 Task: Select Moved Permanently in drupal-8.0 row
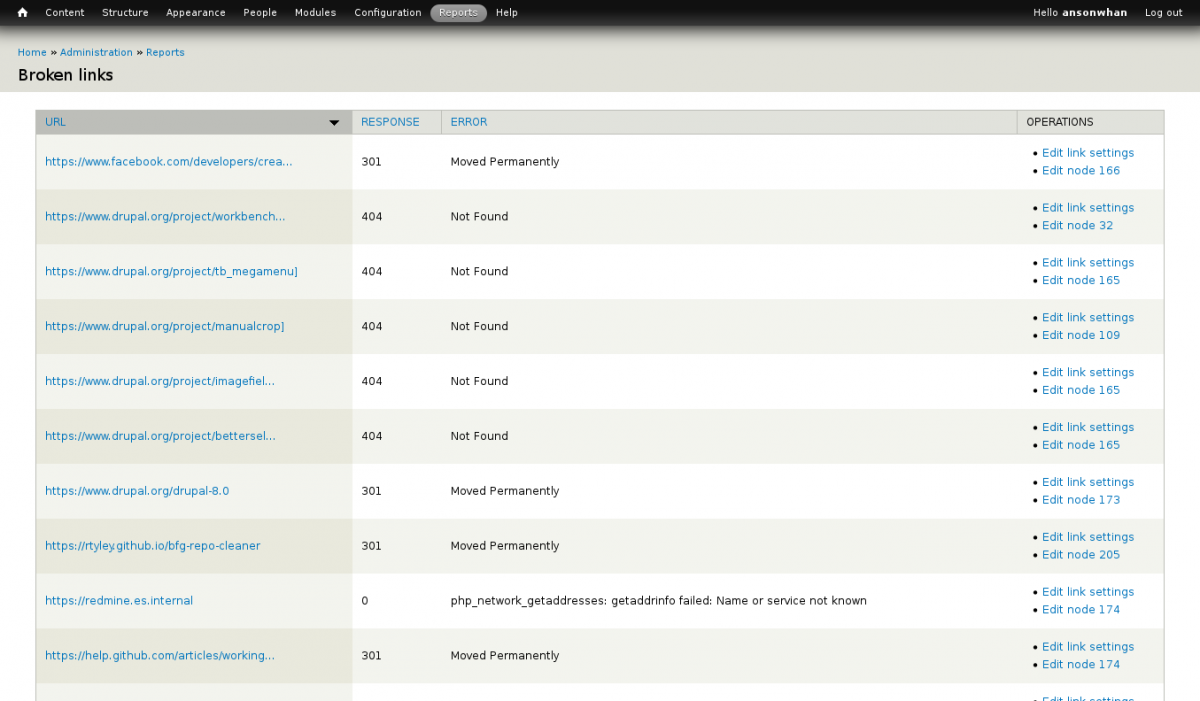[x=505, y=492]
